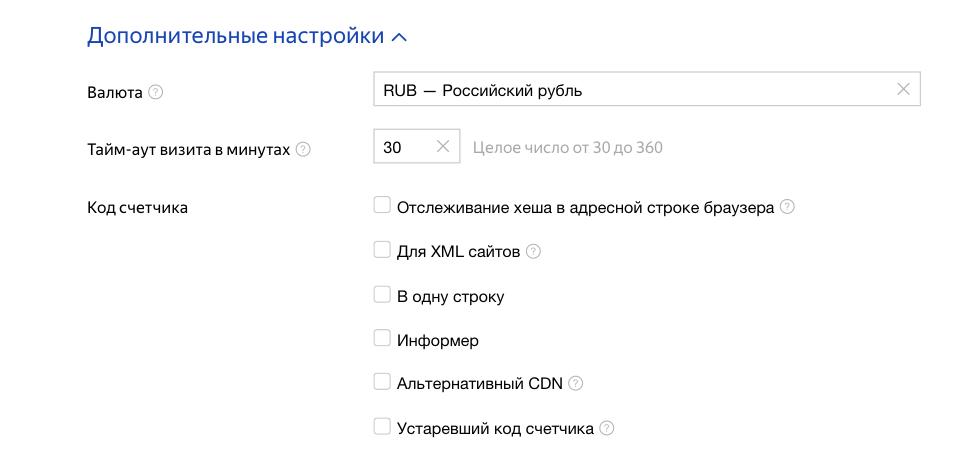
Task: Collapse Дополнительные настройки chevron
Action: (400, 37)
